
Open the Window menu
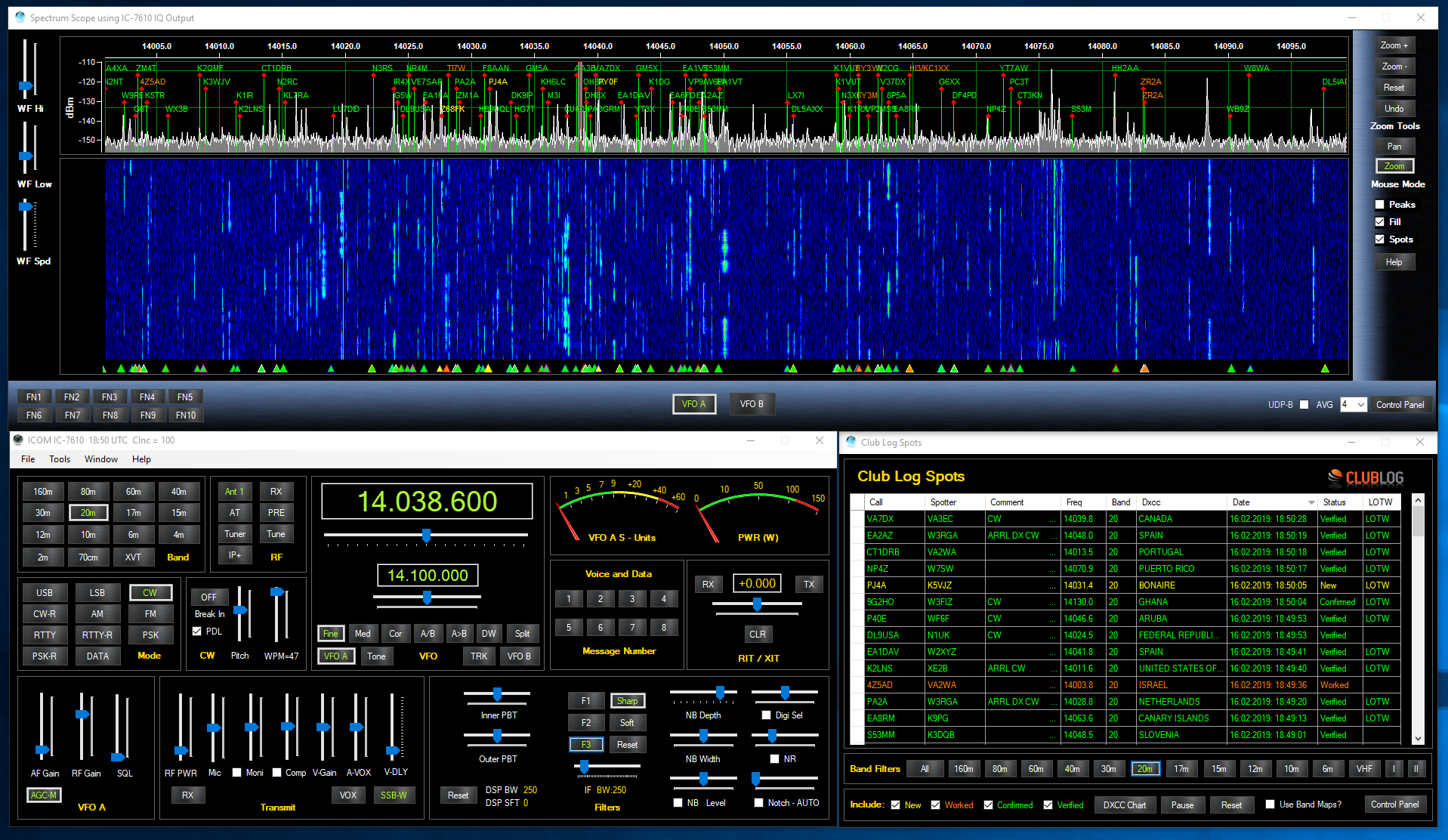coord(100,459)
